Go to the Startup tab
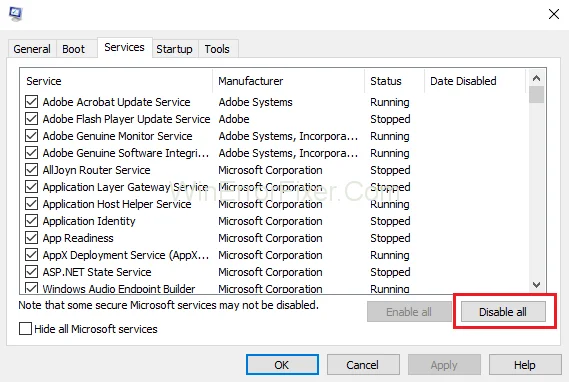Screen dimensions: 569x382 click(175, 49)
